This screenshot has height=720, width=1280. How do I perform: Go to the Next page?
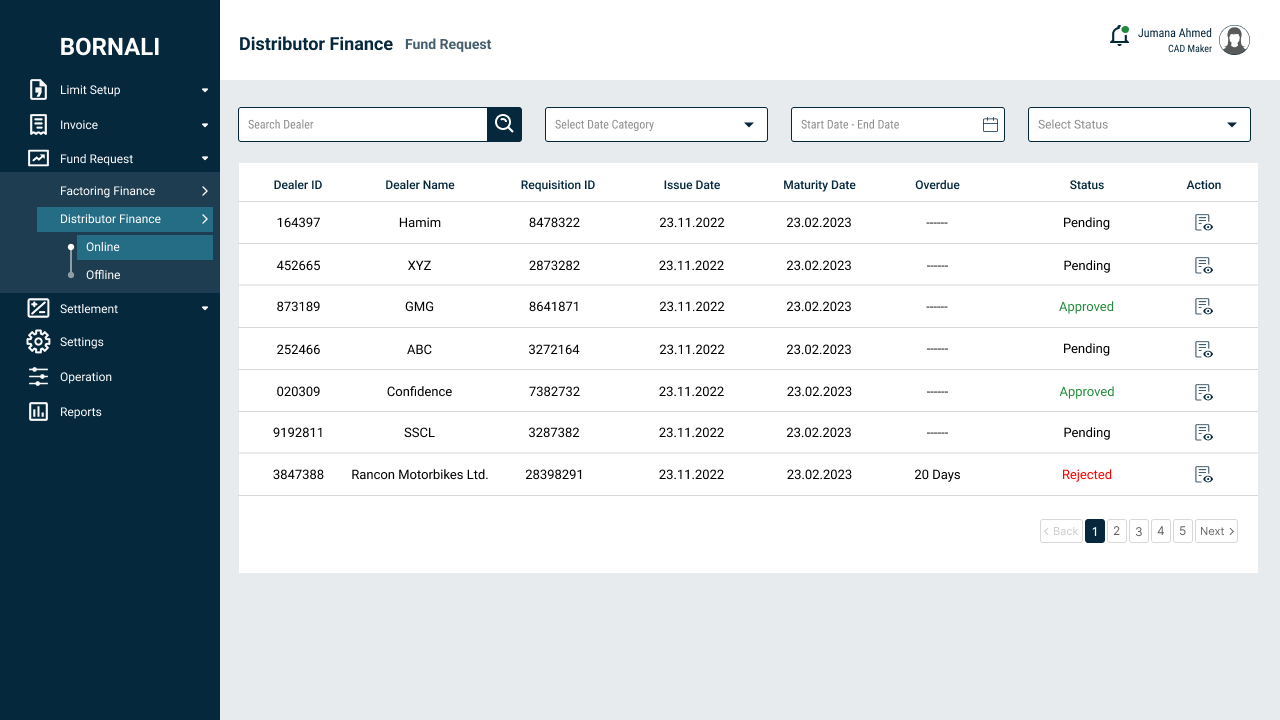[1217, 531]
